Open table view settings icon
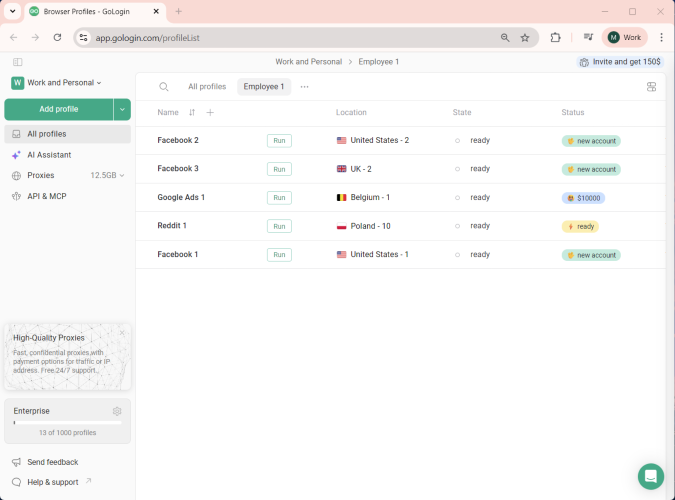Viewport: 675px width, 500px height. tap(651, 87)
